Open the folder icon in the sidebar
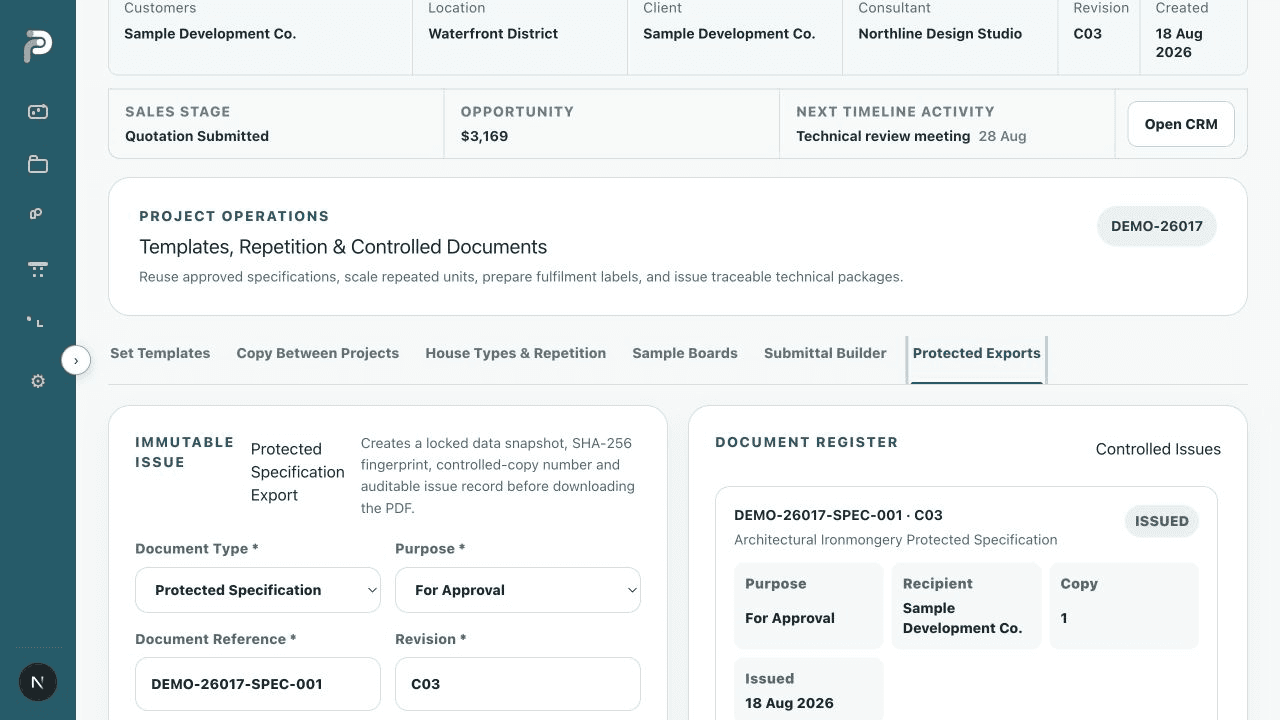 38,164
